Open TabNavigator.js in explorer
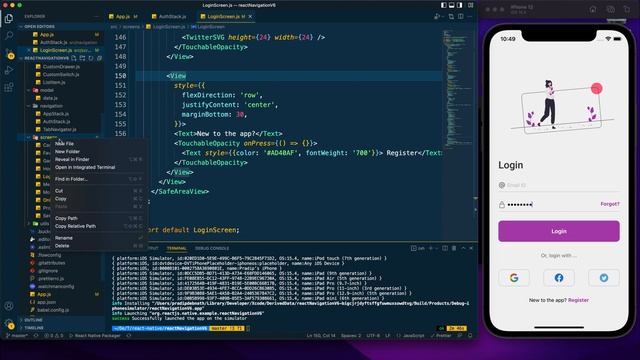This screenshot has height=360, width=640. pos(59,129)
